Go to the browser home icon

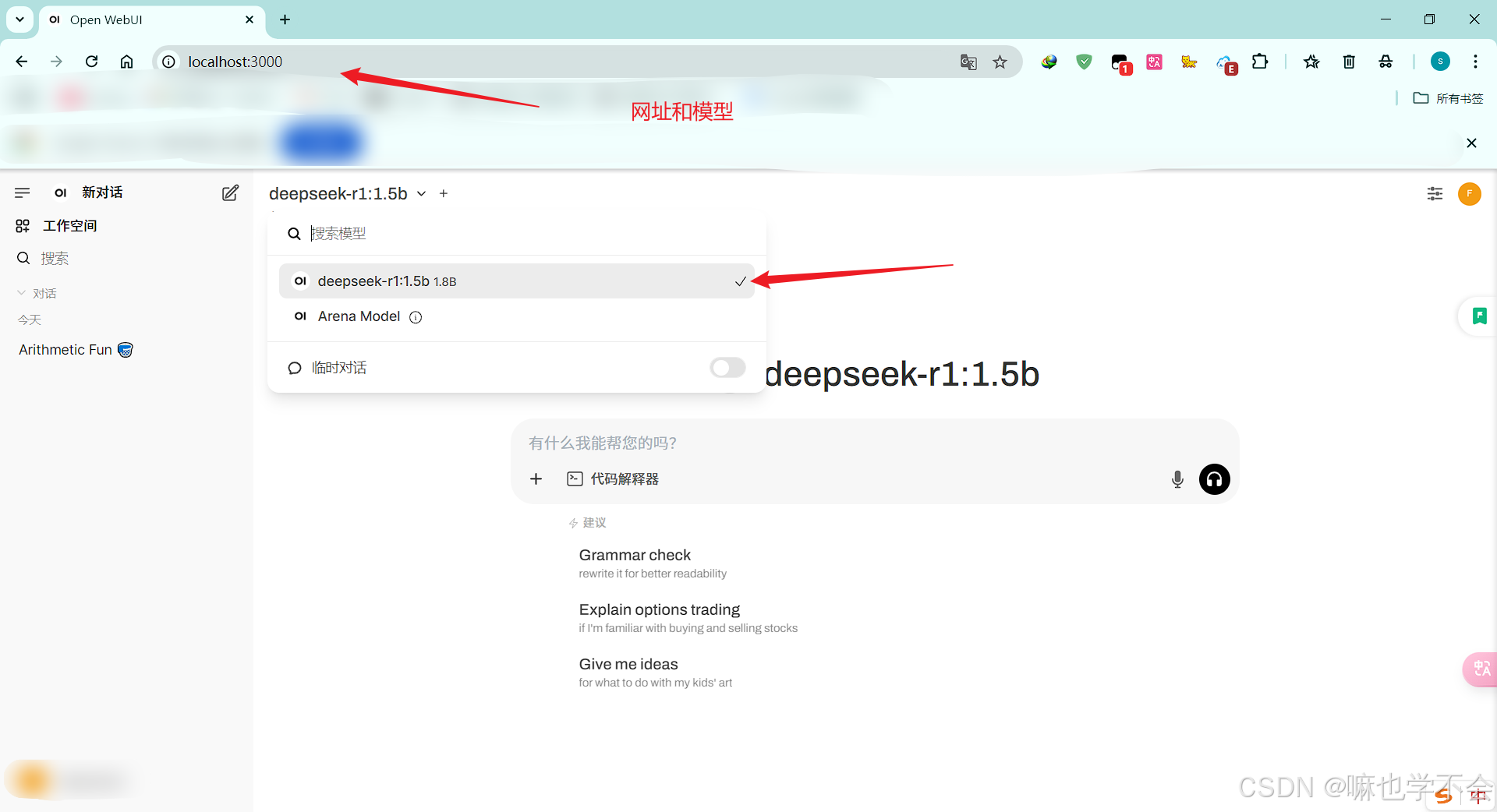126,62
